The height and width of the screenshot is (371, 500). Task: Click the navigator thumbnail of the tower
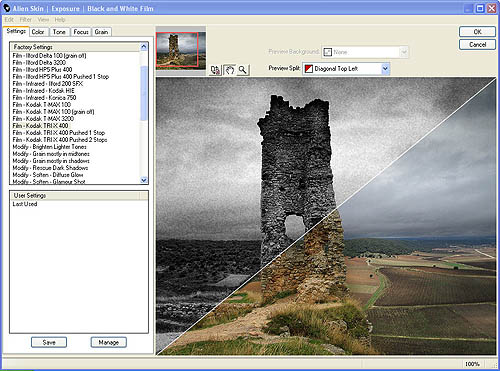point(181,49)
